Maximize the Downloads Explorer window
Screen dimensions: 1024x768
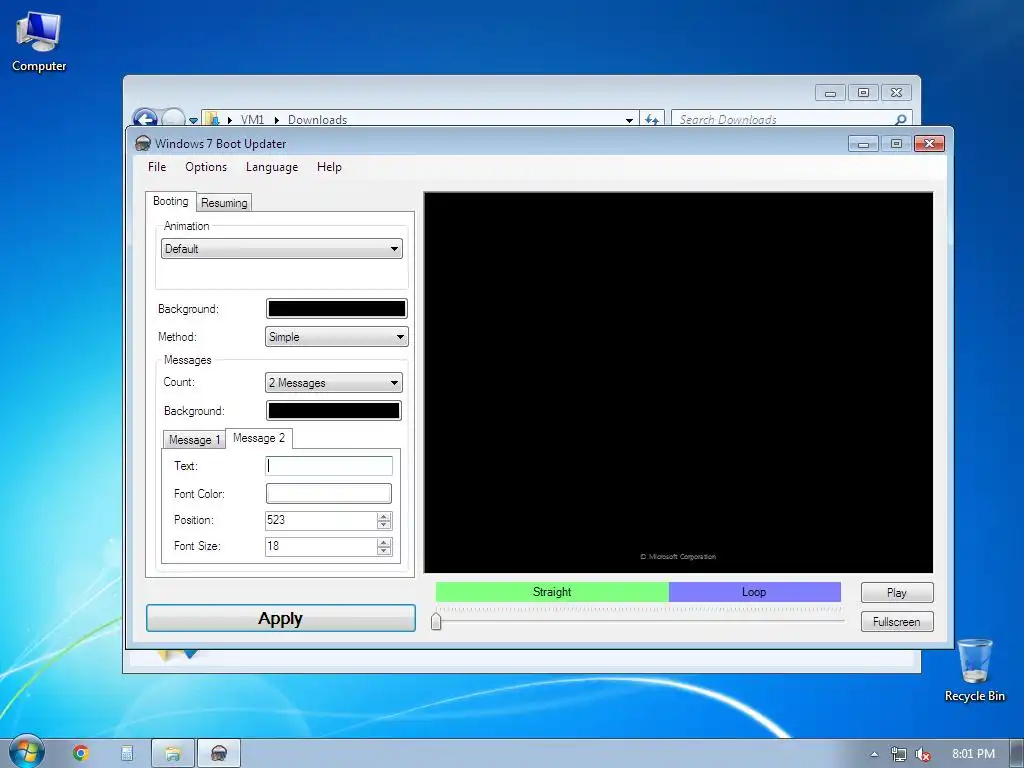click(x=863, y=93)
